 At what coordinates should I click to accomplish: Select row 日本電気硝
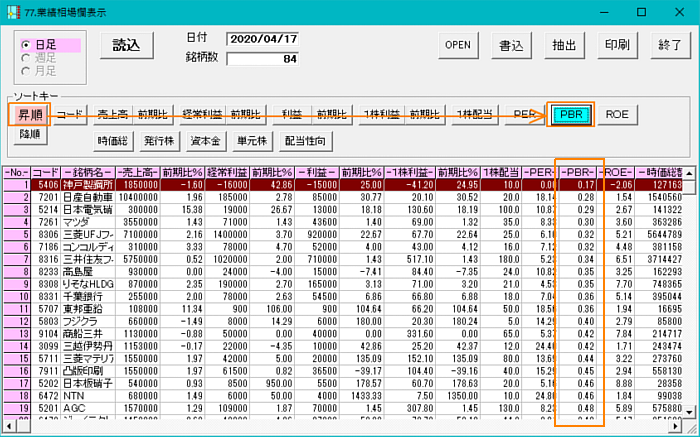point(343,210)
